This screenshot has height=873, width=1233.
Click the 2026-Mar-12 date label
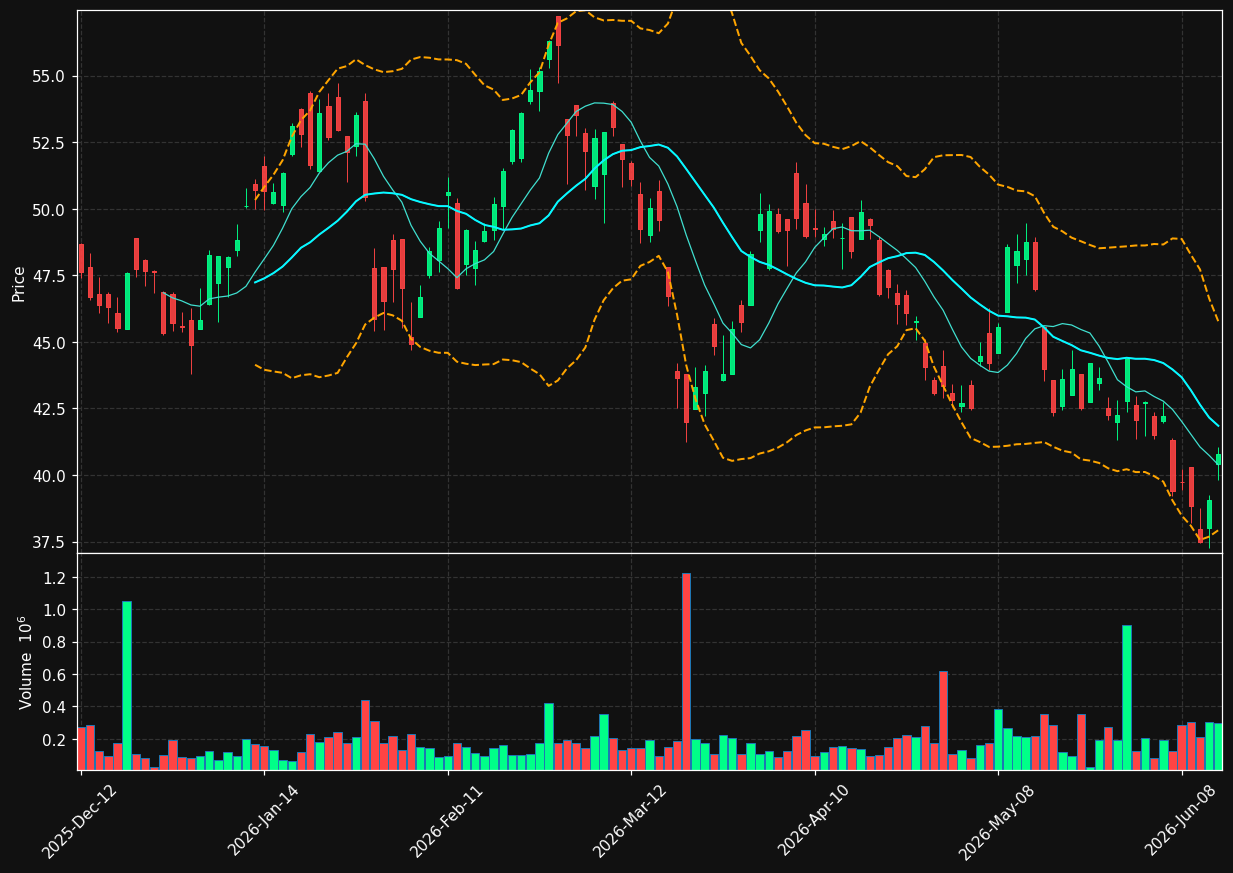631,821
